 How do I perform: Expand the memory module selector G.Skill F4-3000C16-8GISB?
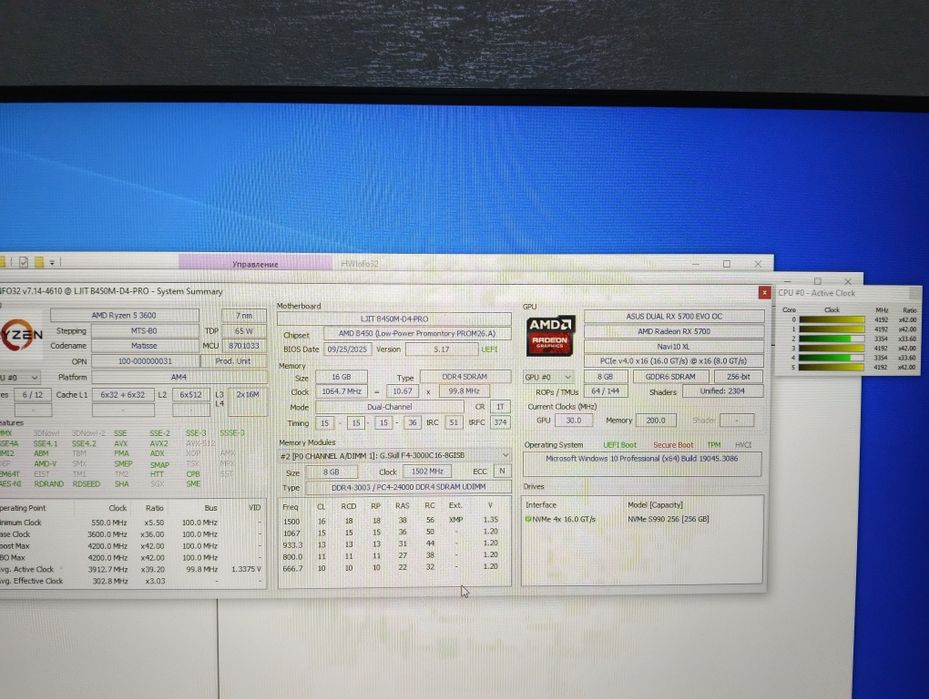(505, 456)
